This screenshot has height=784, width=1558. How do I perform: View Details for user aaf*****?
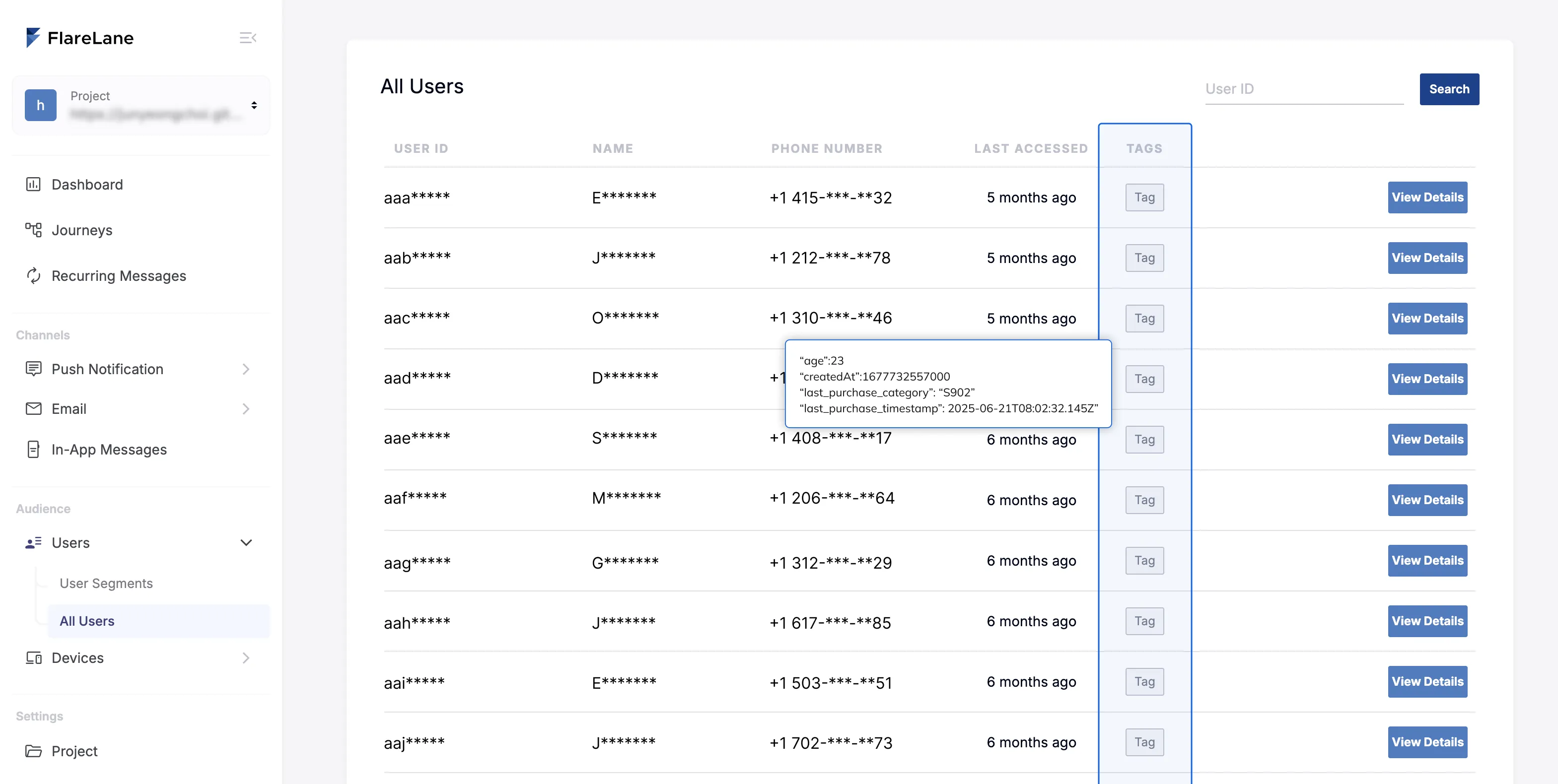click(1427, 499)
